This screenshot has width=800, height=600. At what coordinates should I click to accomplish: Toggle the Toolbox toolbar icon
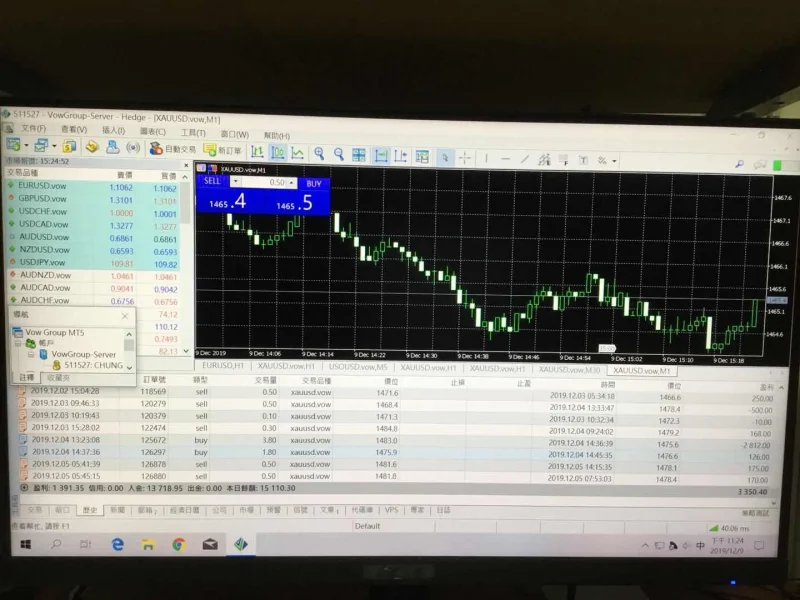click(112, 147)
